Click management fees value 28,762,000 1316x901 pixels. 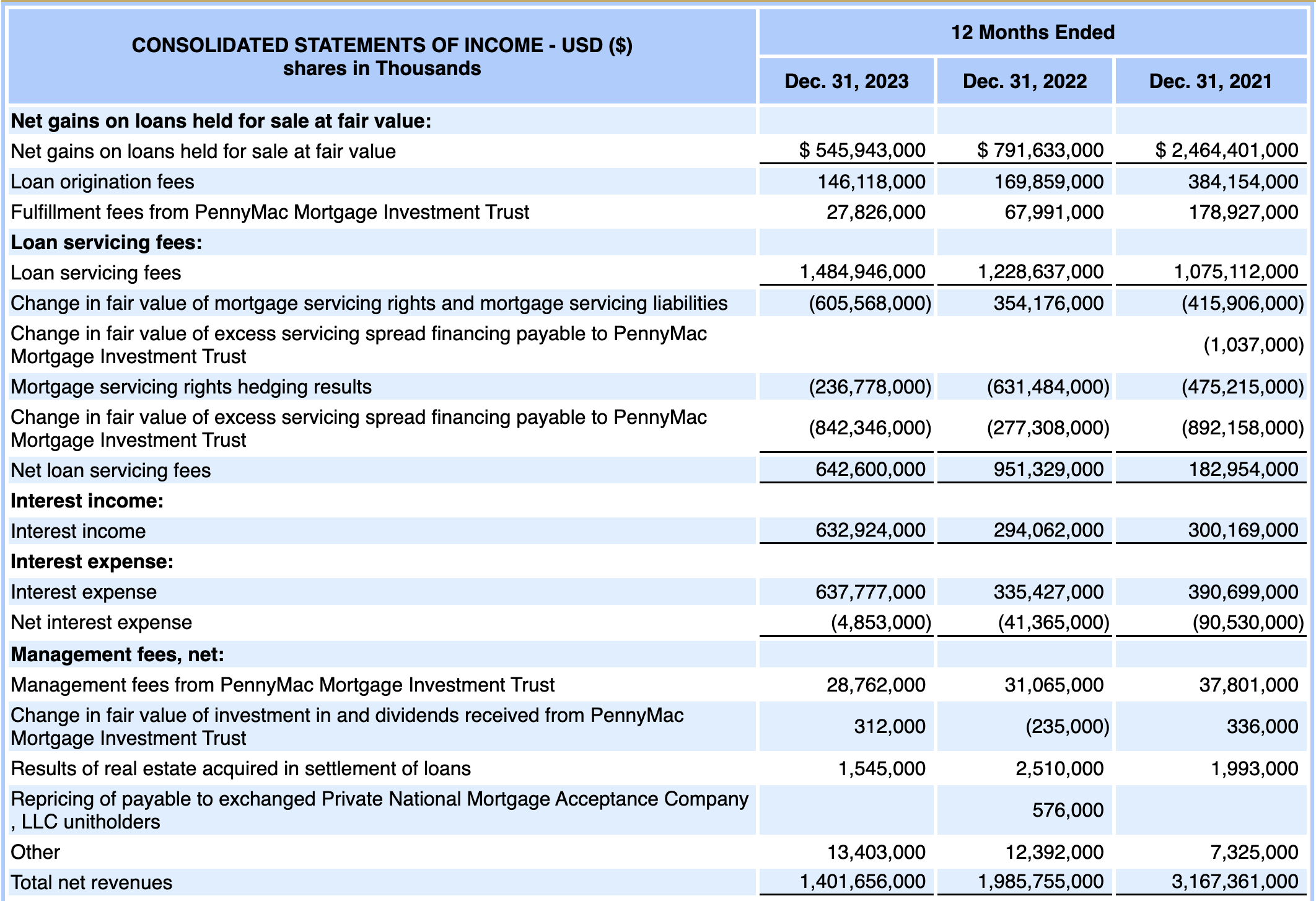coord(876,685)
